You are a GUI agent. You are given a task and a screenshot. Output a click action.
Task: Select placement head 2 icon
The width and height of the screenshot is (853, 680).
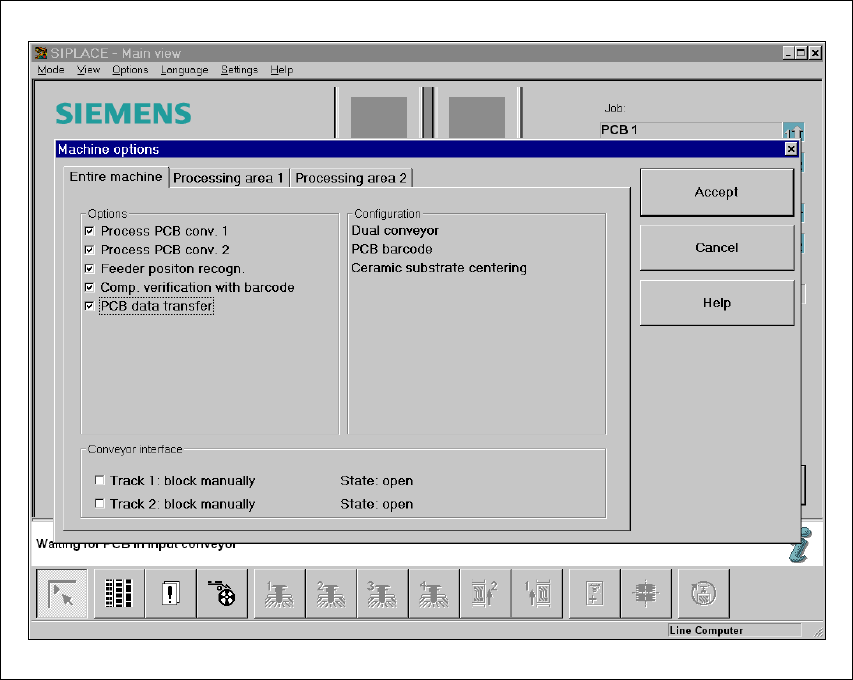click(x=331, y=594)
